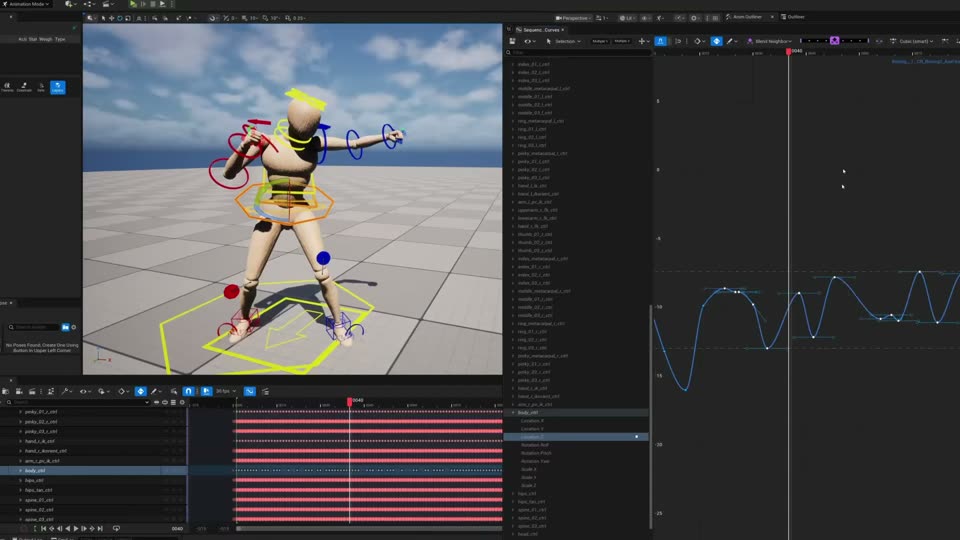This screenshot has height=540, width=960.
Task: Open the add content icon dropdown in the top toolbar
Action: click(70, 4)
